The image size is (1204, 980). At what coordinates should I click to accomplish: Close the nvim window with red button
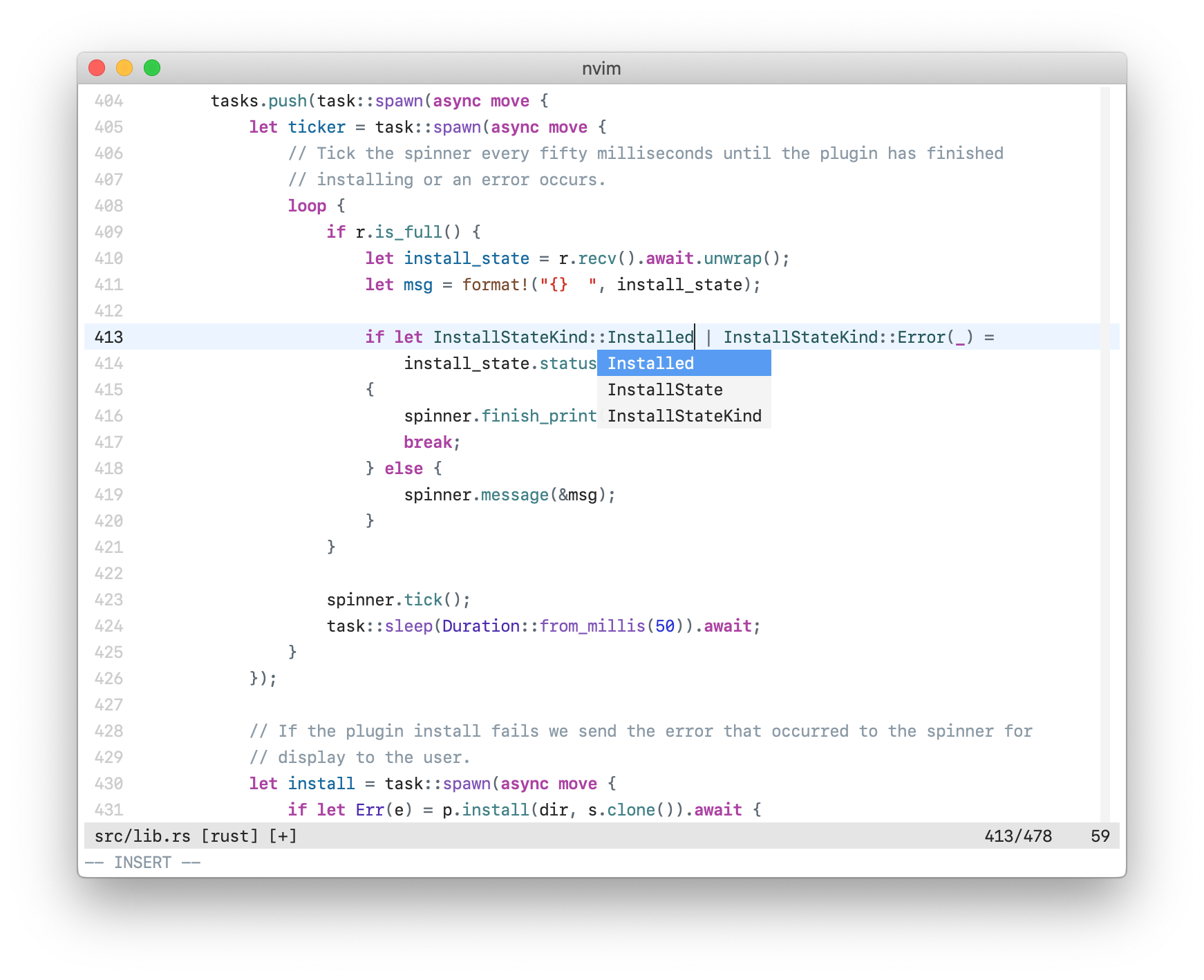[x=97, y=68]
